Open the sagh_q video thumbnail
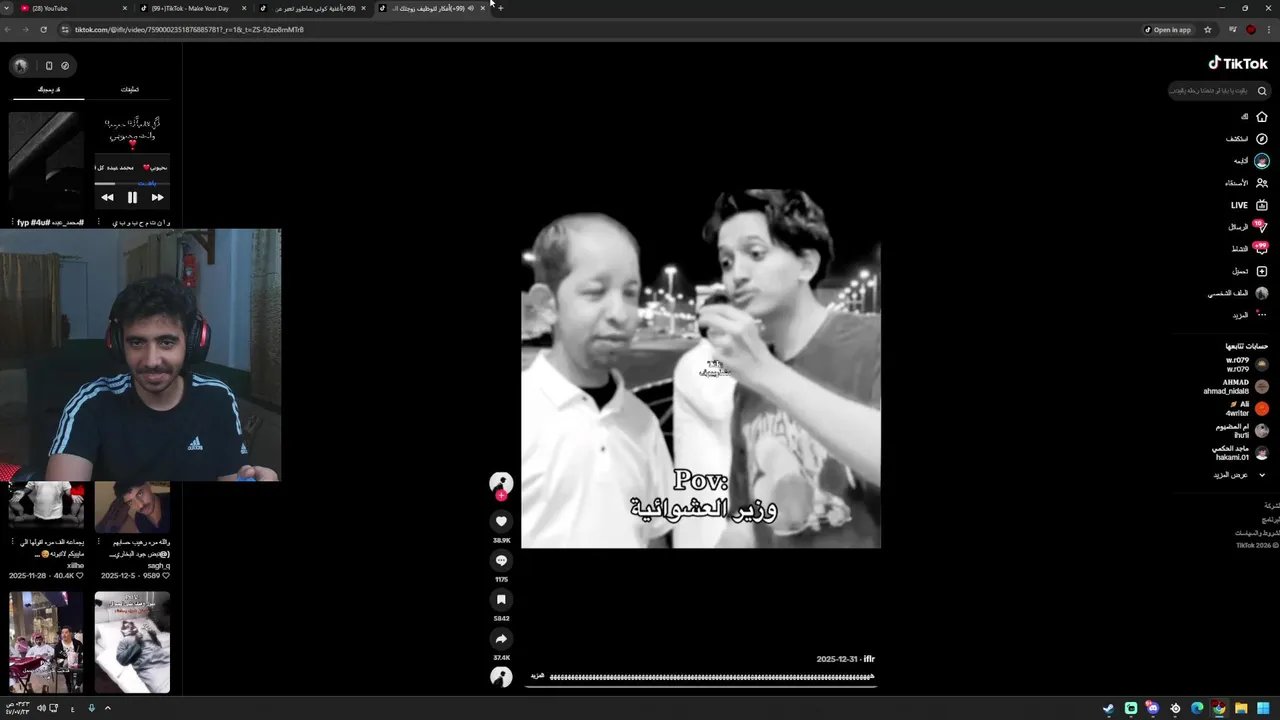Screen dimensions: 1280x720 (132, 507)
